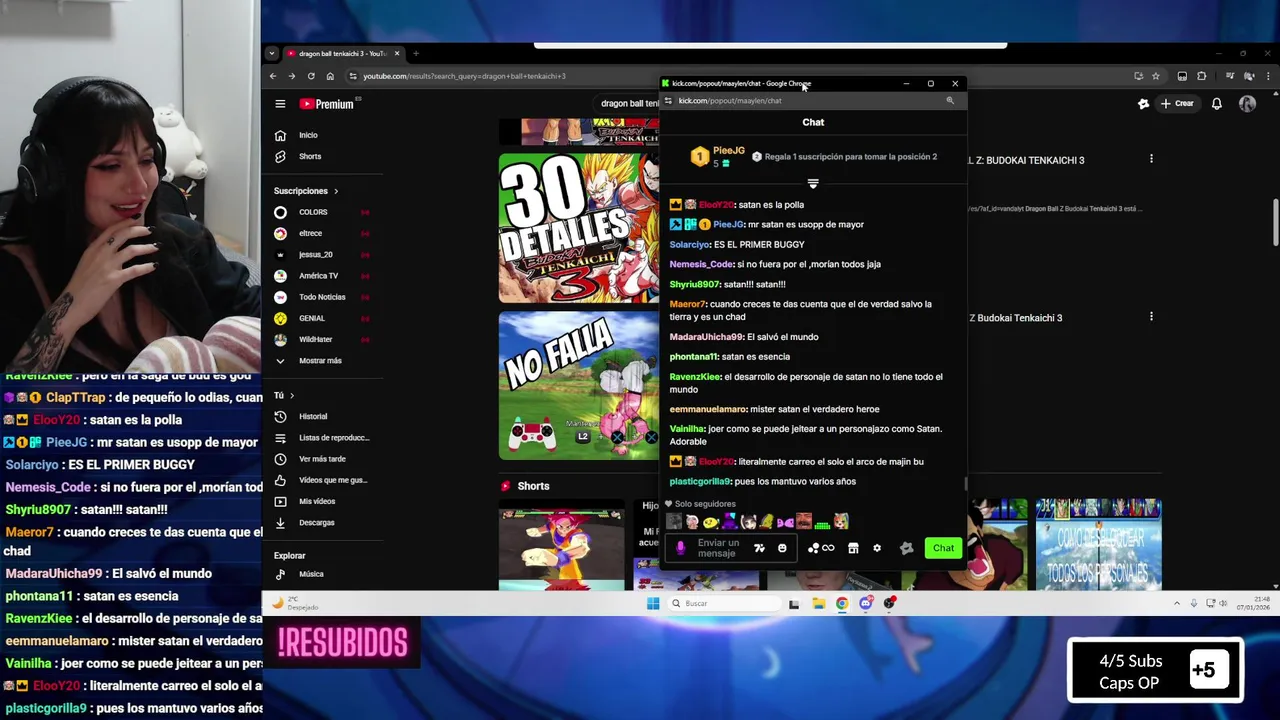Image resolution: width=1280 pixels, height=720 pixels.
Task: Click PieeJG top gifter entry
Action: [x=717, y=157]
